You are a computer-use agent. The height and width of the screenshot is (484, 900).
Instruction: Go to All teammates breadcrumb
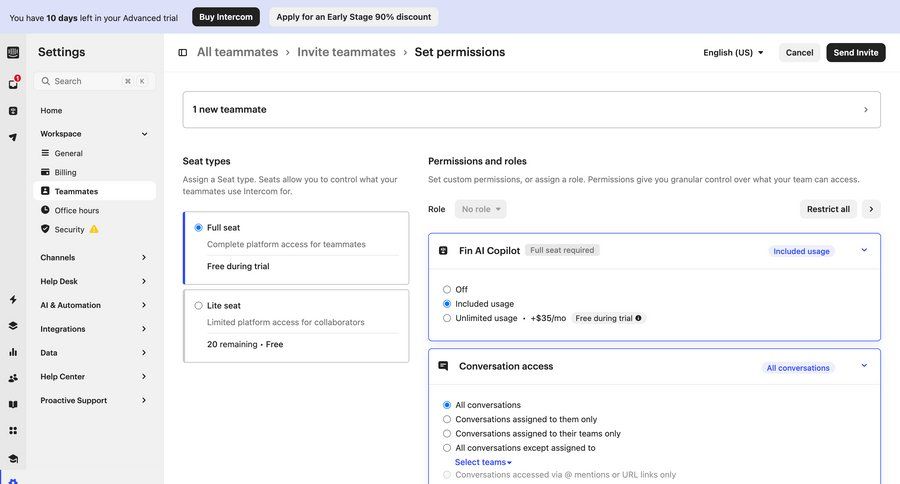(x=237, y=52)
